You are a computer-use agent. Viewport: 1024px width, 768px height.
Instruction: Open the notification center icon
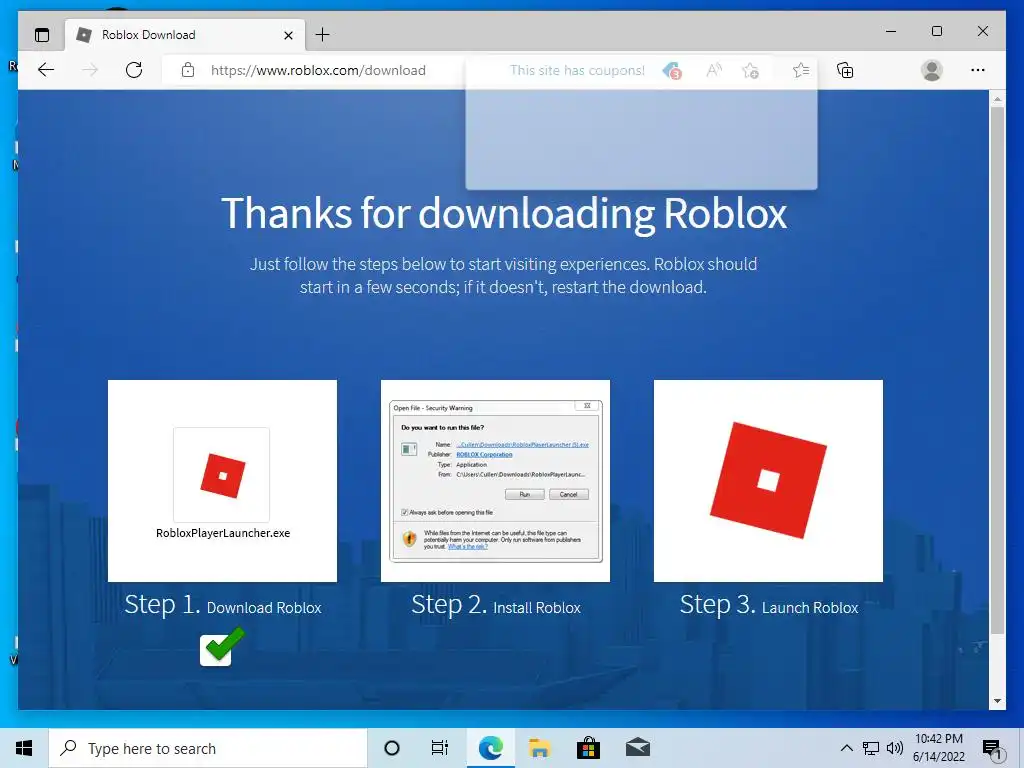click(x=992, y=749)
